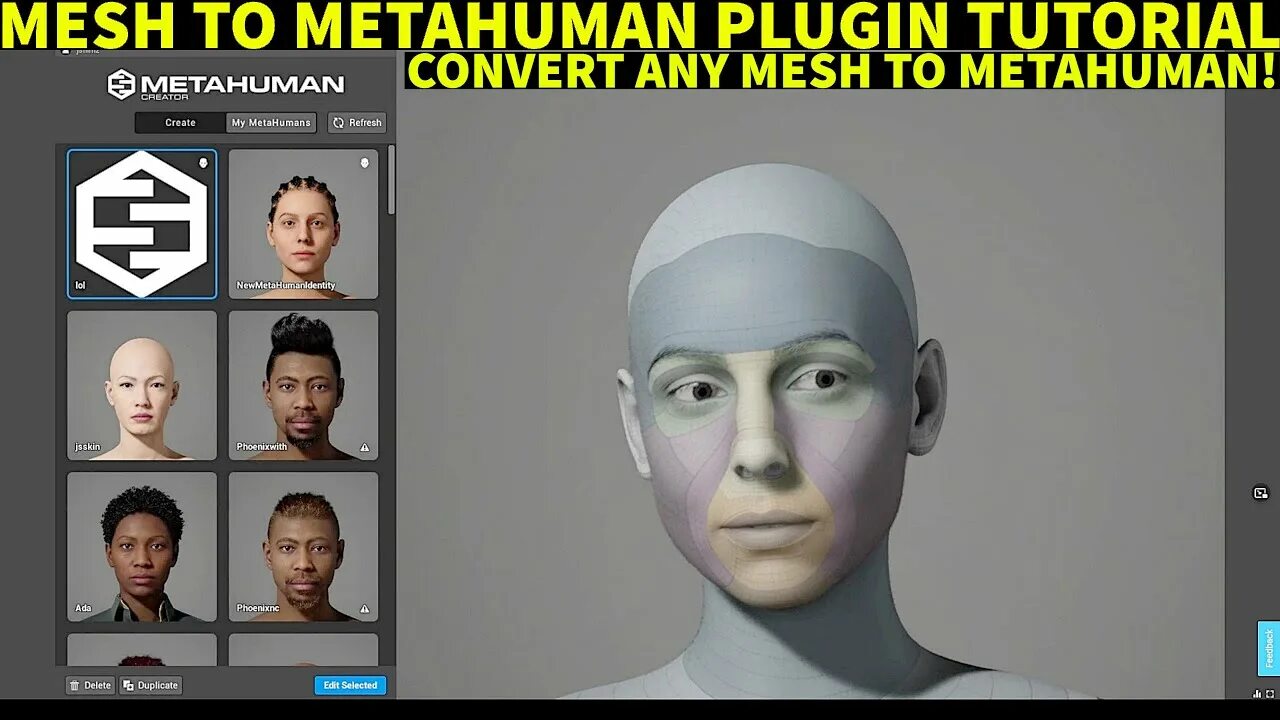Click the Edit Selected button
Image resolution: width=1280 pixels, height=720 pixels.
click(350, 686)
